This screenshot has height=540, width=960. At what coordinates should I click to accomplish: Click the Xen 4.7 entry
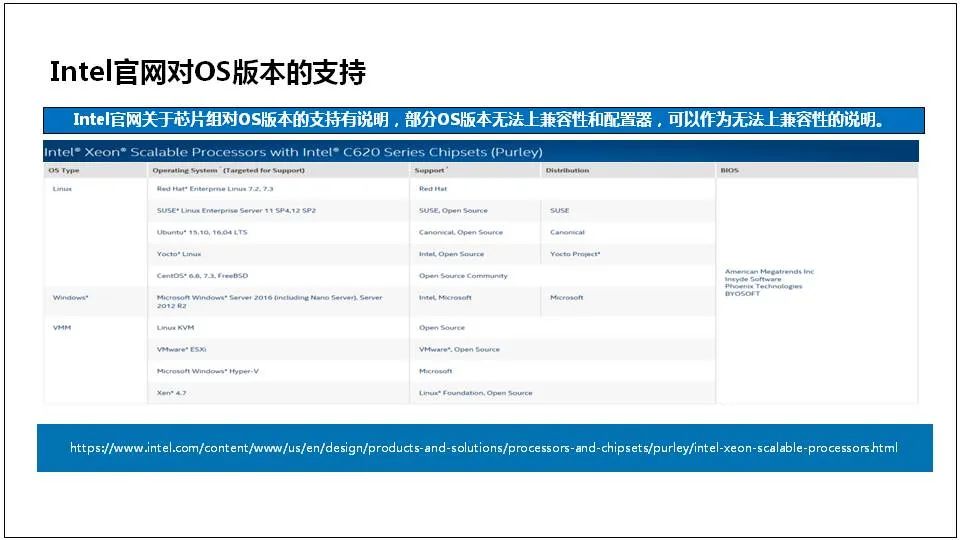pos(171,392)
